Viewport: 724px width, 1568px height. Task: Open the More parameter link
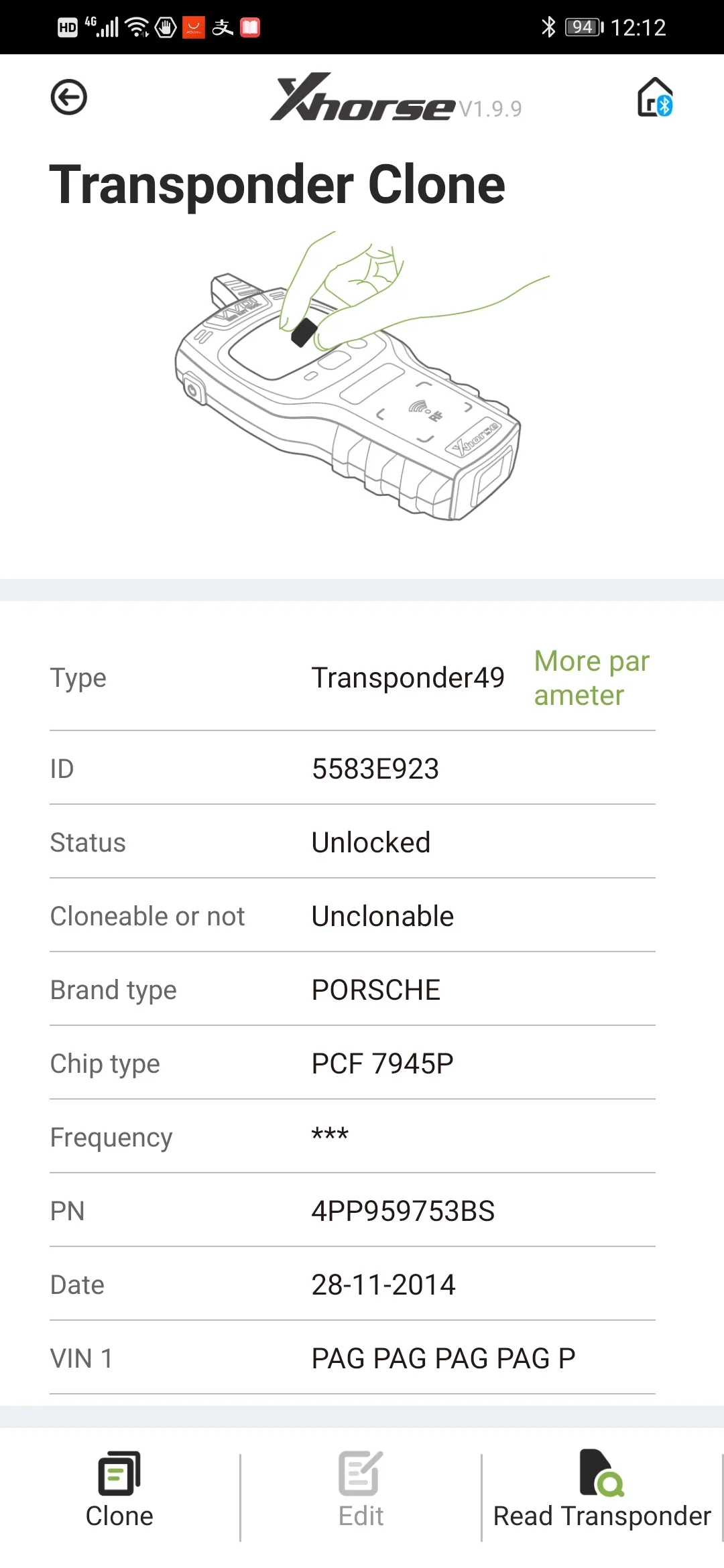point(591,678)
